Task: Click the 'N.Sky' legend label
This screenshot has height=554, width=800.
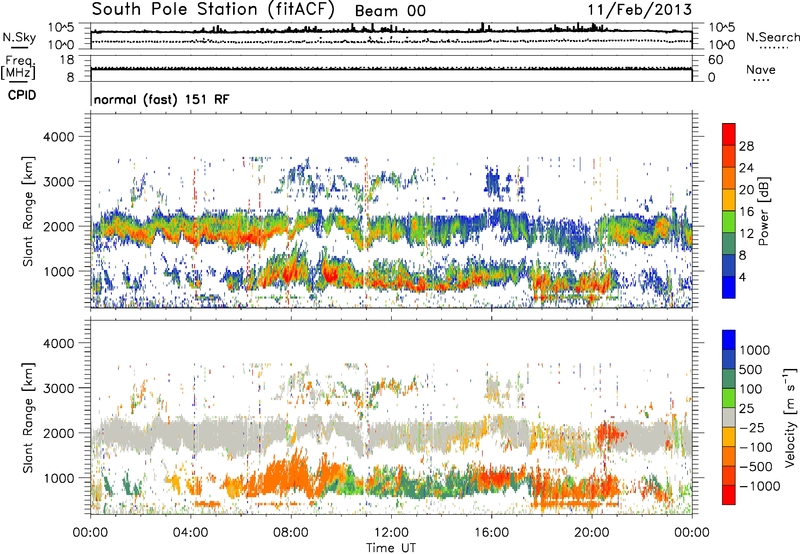Action: click(19, 37)
